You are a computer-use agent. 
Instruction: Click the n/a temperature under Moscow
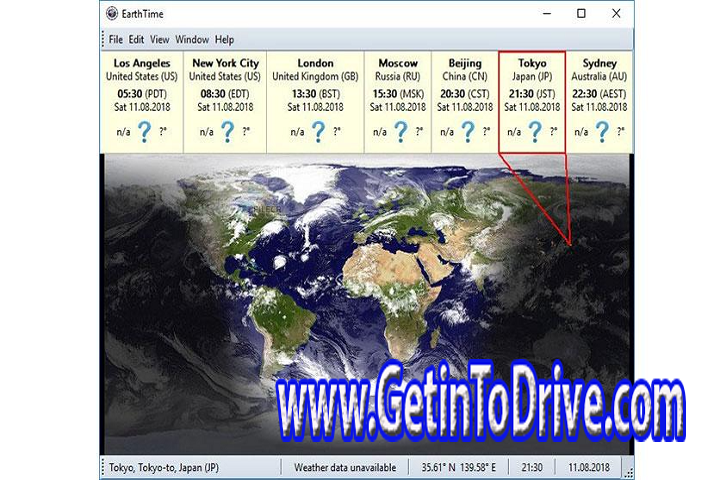(380, 132)
